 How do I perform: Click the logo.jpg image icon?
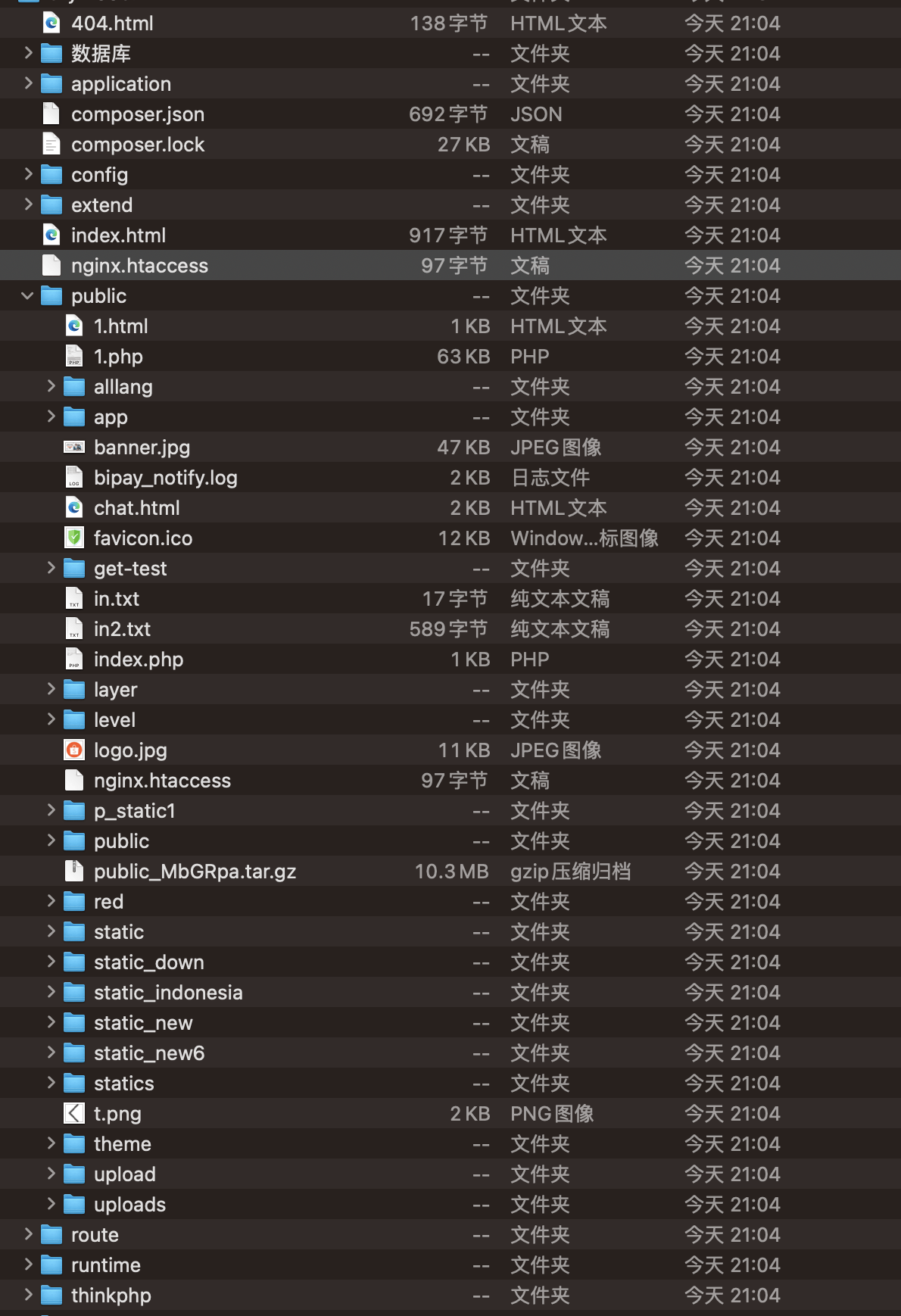click(74, 750)
